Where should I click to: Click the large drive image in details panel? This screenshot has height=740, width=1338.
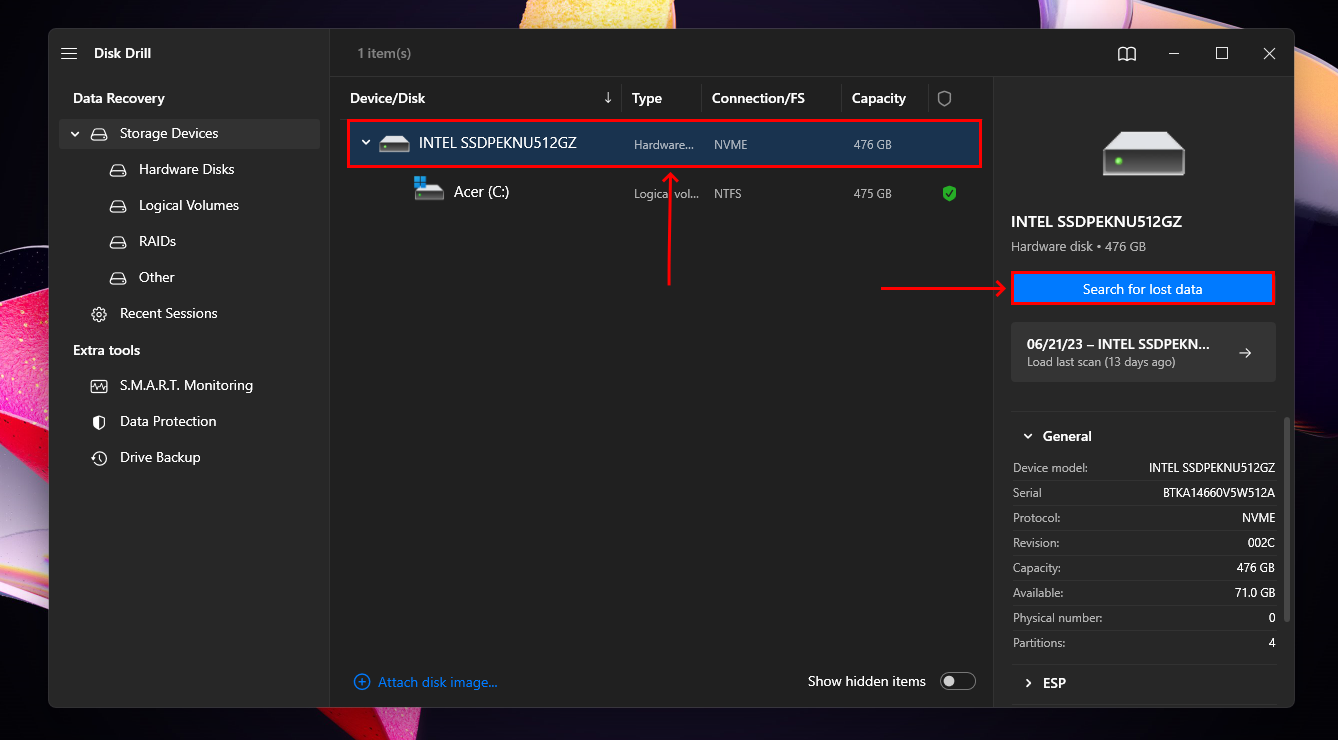click(1143, 152)
